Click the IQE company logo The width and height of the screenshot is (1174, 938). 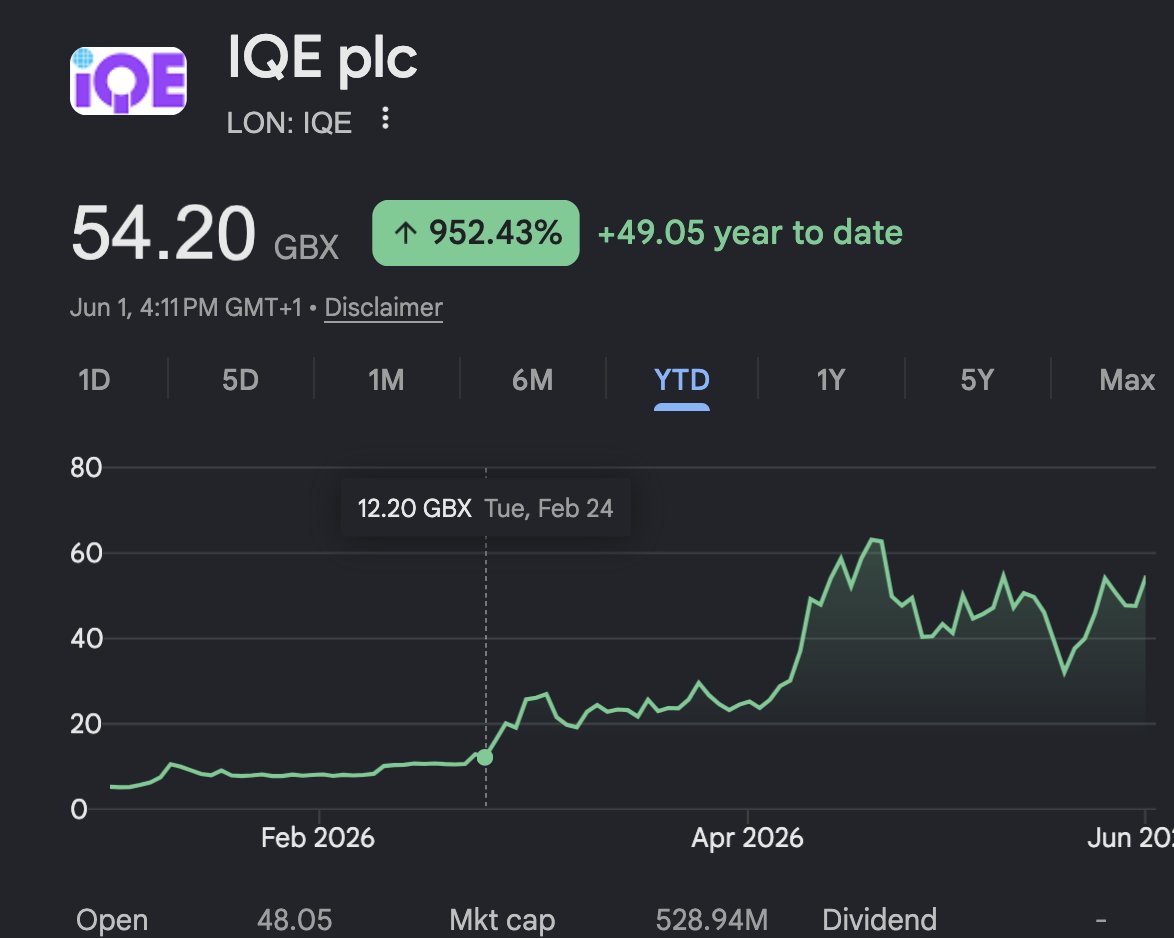click(x=128, y=81)
